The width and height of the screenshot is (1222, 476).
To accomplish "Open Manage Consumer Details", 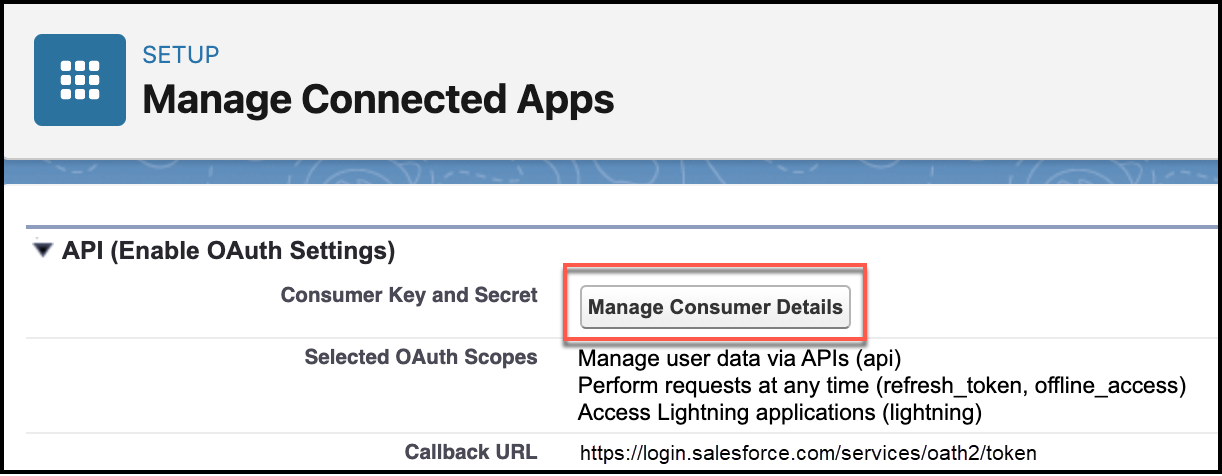I will [x=715, y=307].
